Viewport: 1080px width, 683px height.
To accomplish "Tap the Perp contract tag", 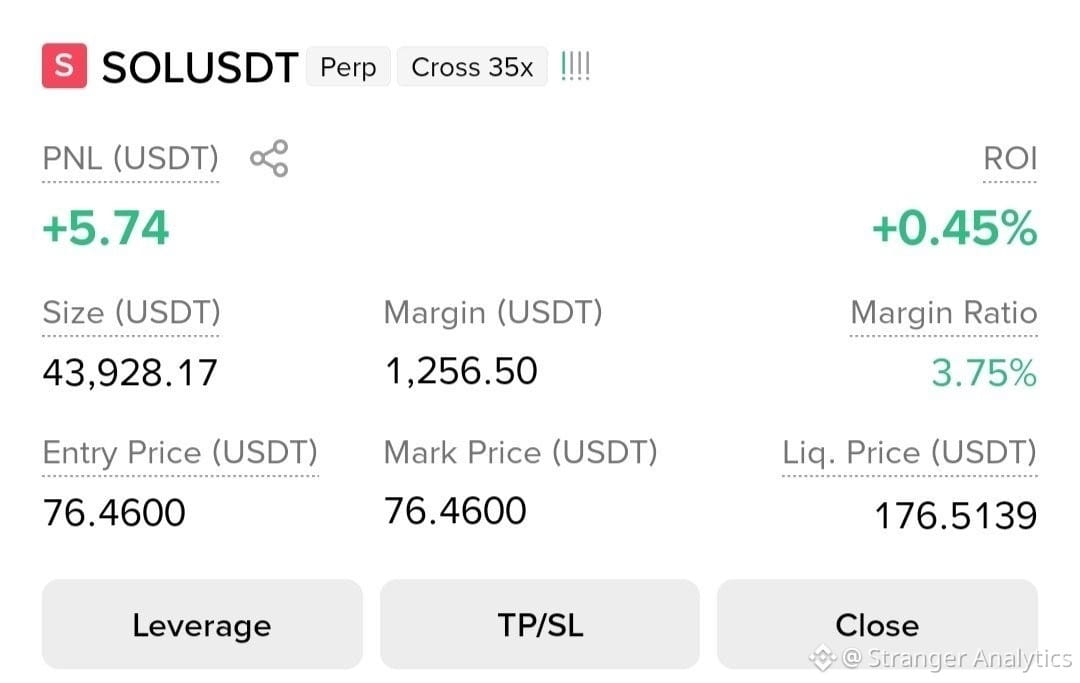I will pos(349,67).
